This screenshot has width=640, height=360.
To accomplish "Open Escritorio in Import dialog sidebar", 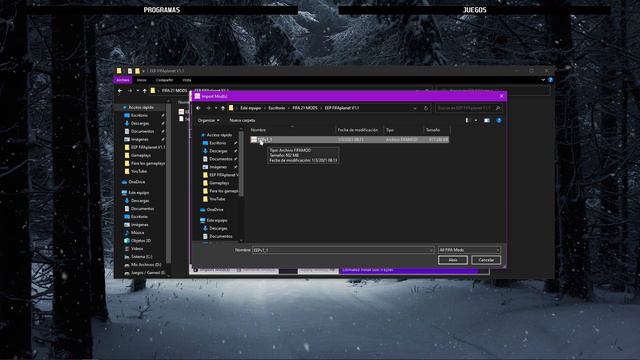I will 218,143.
